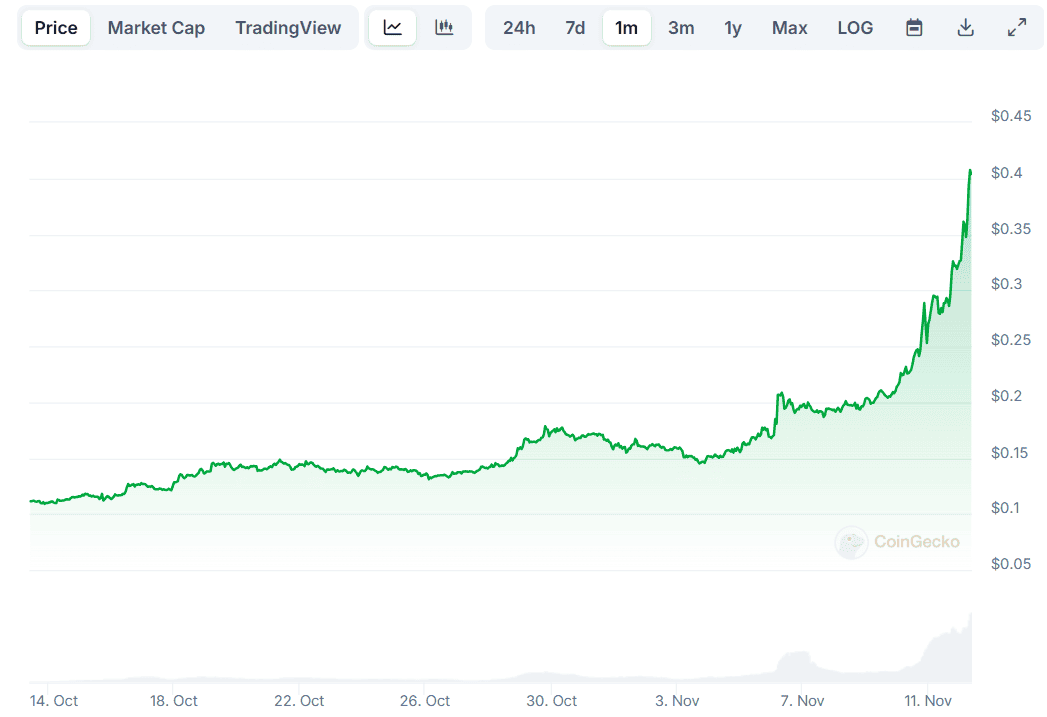
Task: Show Max price history
Action: click(789, 28)
